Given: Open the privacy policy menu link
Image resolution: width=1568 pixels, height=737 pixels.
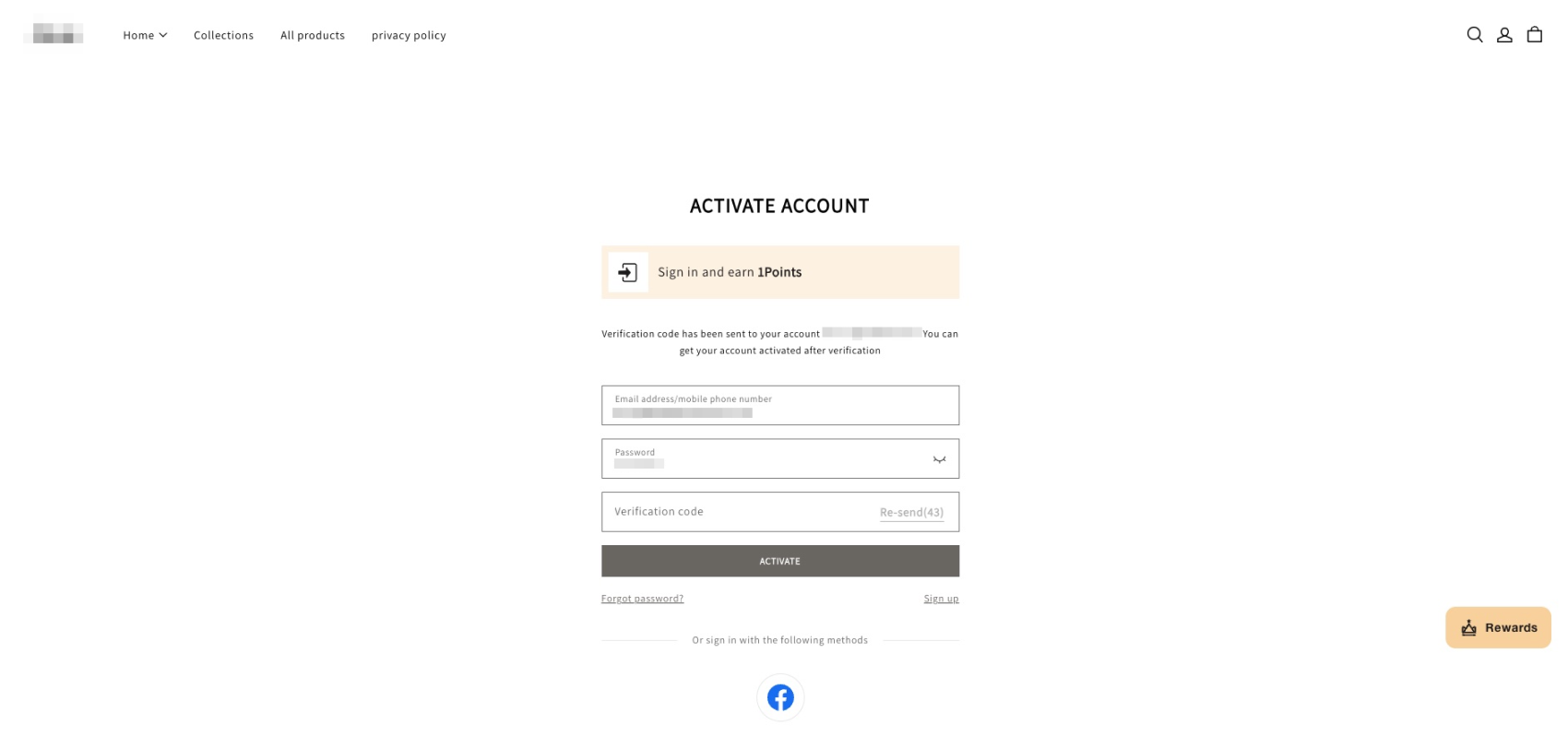Looking at the screenshot, I should (x=409, y=35).
